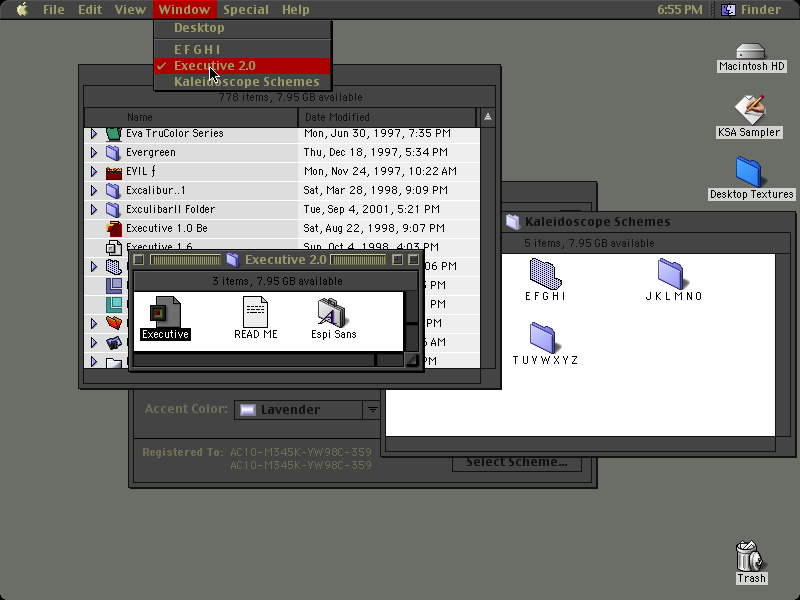Sort list by the Name column

pyautogui.click(x=191, y=117)
